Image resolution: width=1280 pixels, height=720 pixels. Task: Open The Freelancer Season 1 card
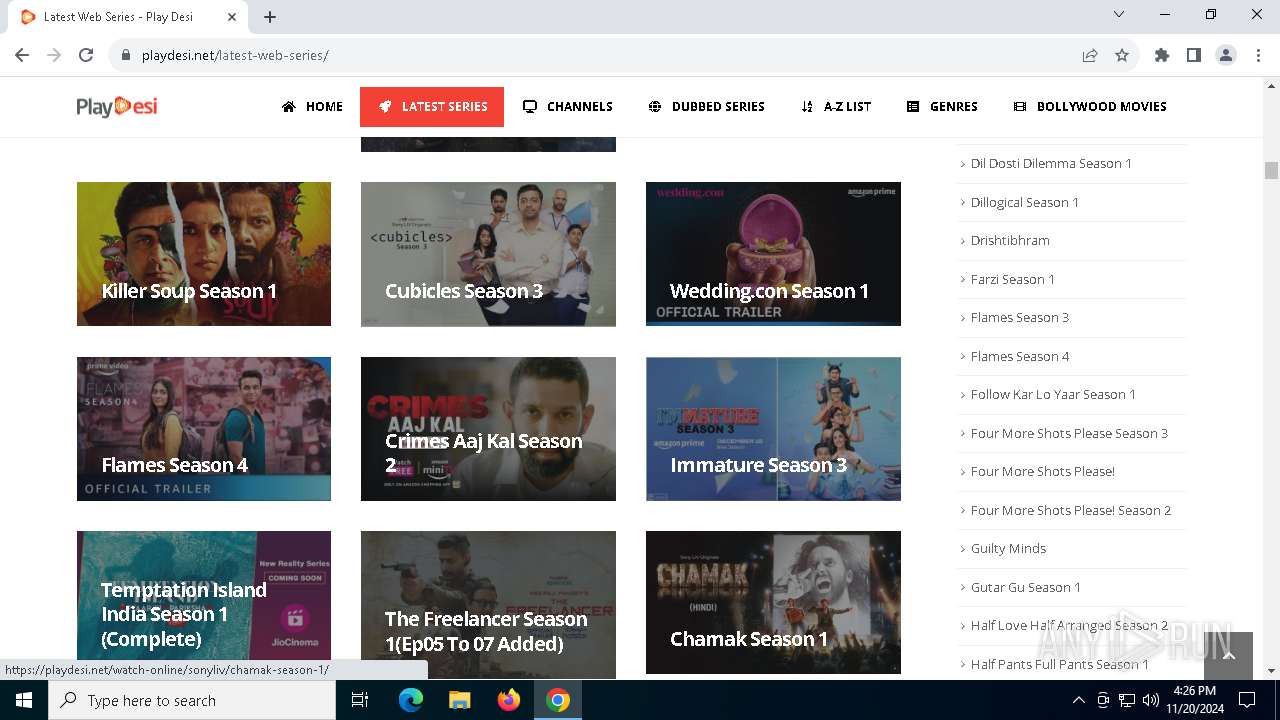(488, 603)
